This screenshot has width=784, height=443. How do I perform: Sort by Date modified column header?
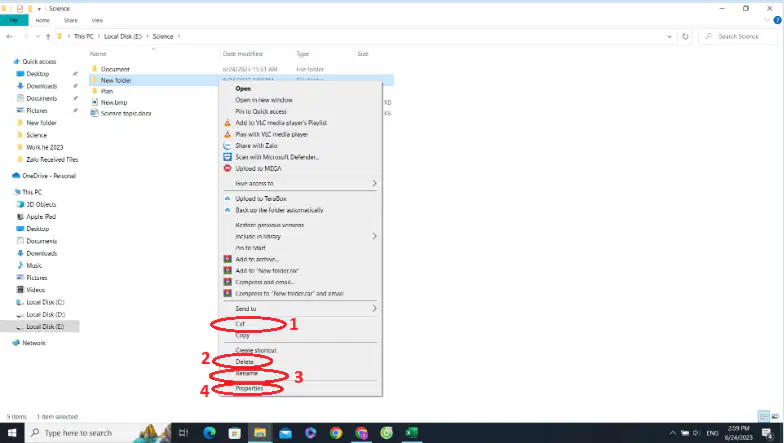(x=242, y=54)
